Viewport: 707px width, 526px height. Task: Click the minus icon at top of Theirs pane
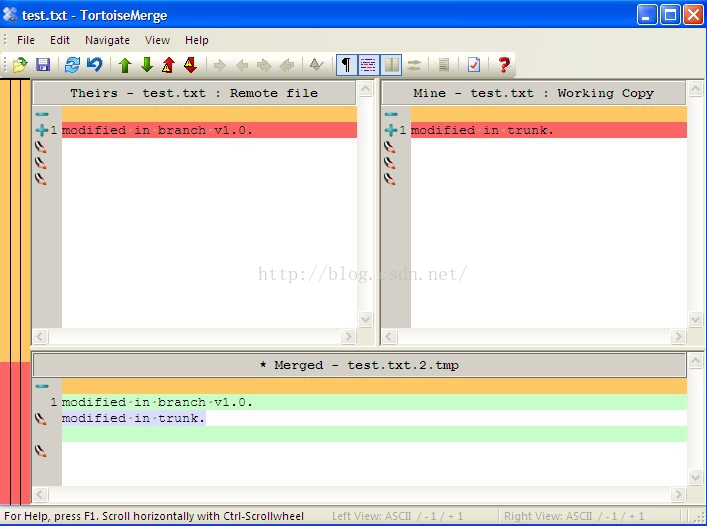click(42, 114)
